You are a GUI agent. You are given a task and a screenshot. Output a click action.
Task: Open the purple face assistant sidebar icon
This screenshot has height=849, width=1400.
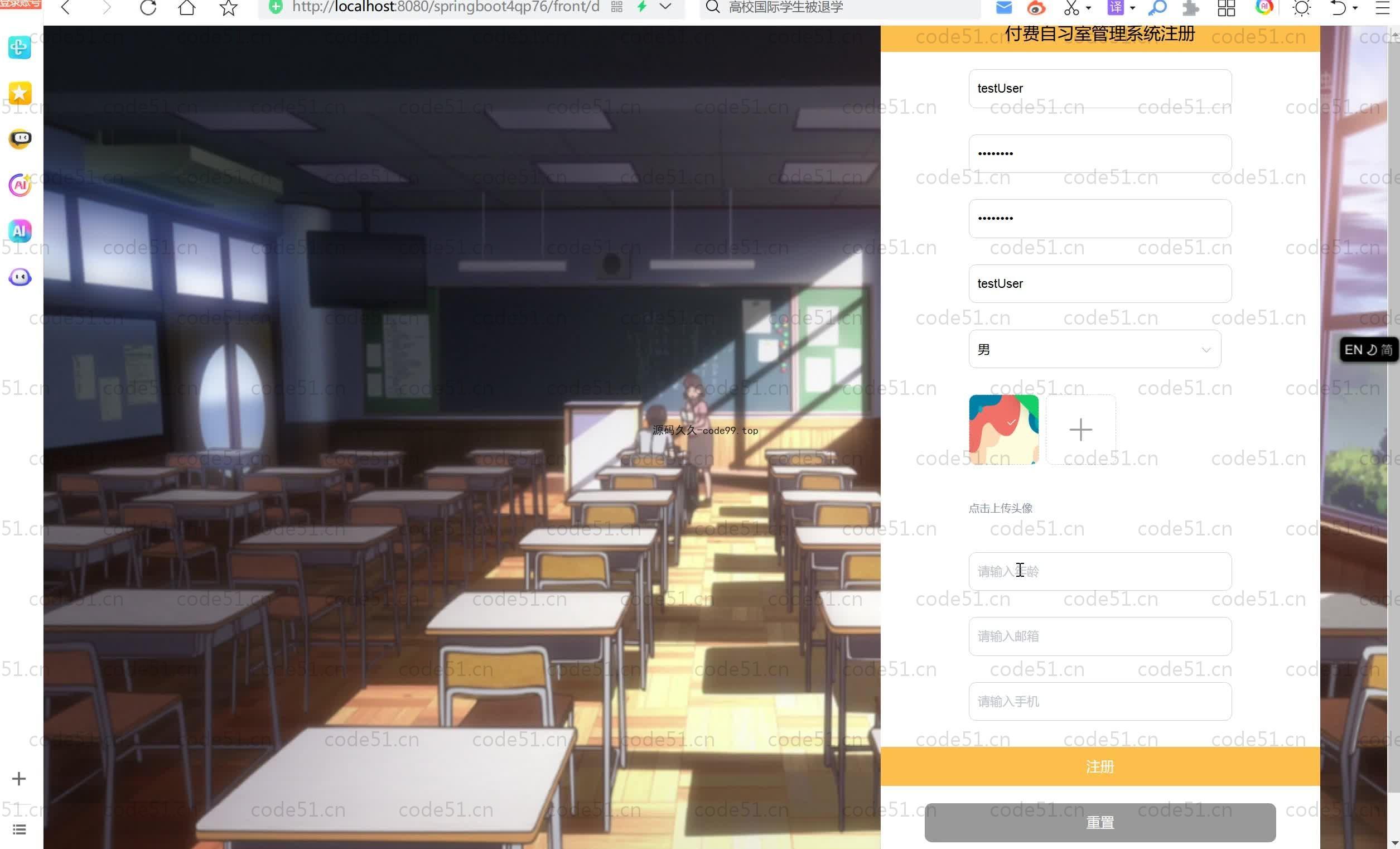coord(20,277)
